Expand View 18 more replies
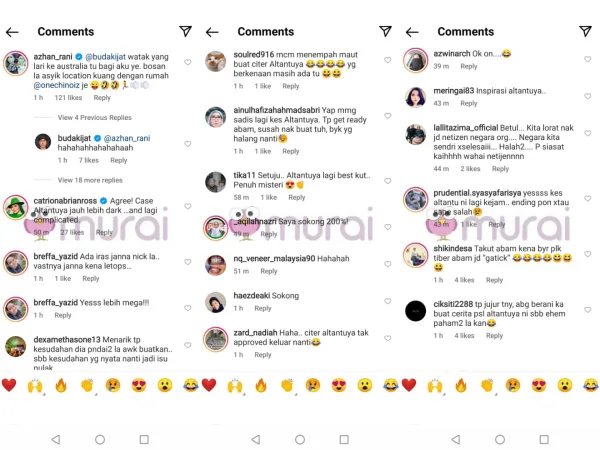 [x=90, y=180]
